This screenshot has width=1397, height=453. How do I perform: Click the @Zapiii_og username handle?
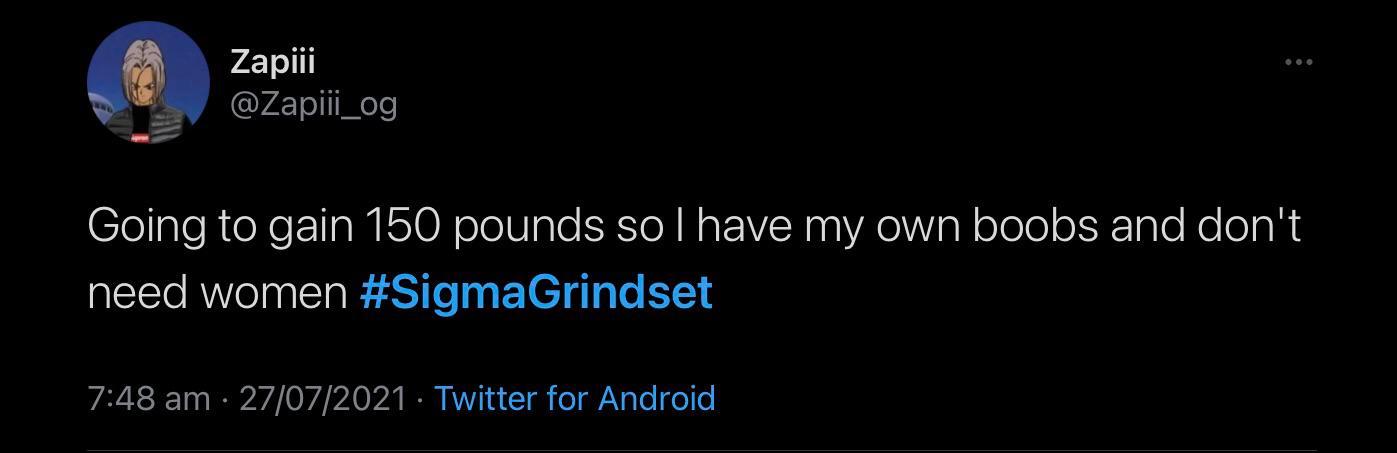coord(313,103)
